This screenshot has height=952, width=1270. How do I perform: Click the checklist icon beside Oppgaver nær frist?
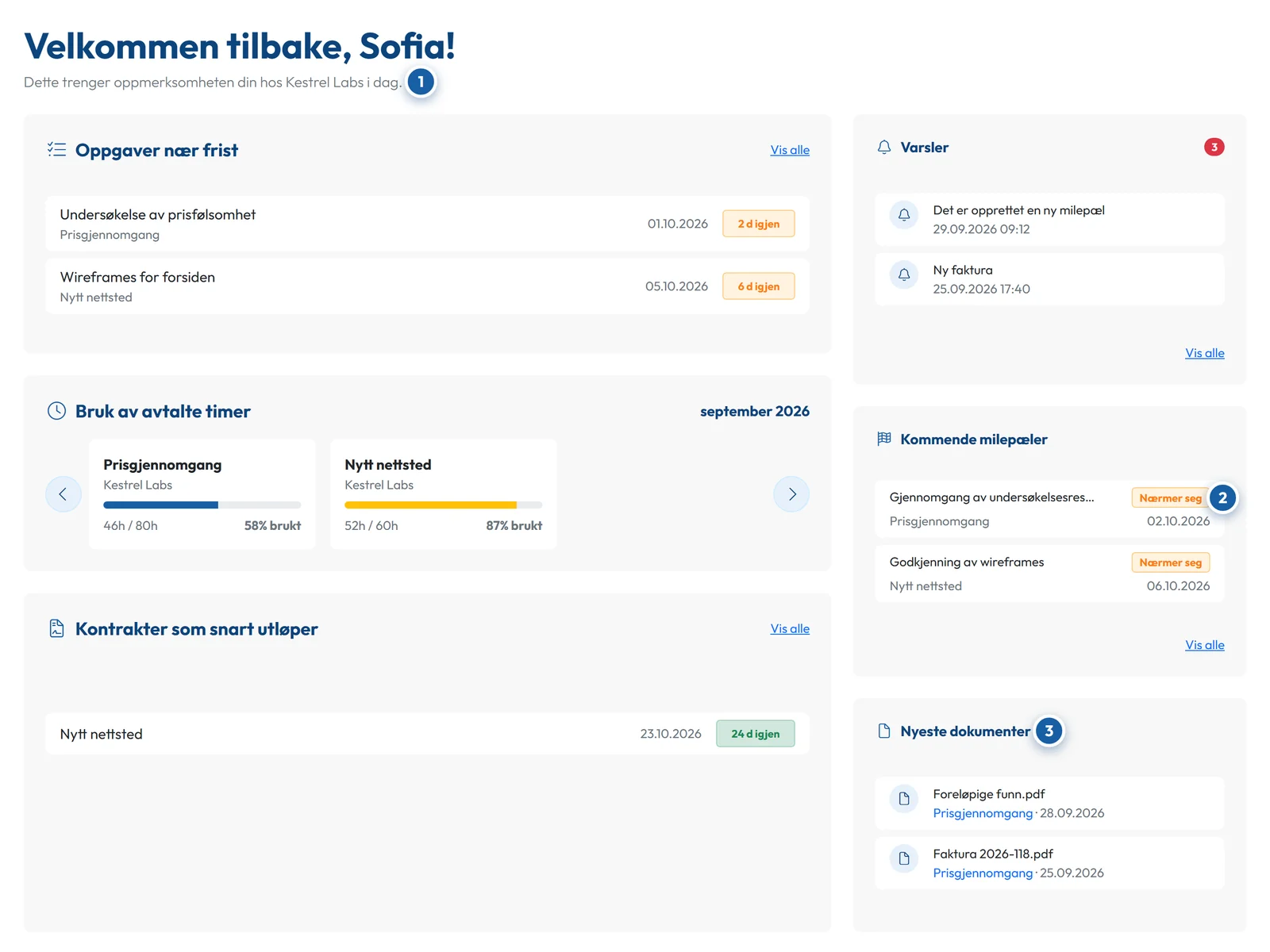tap(56, 149)
